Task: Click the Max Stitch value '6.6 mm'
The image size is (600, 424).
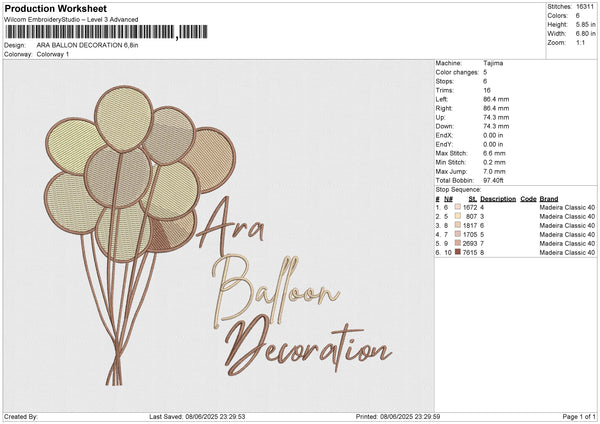Action: pos(494,153)
